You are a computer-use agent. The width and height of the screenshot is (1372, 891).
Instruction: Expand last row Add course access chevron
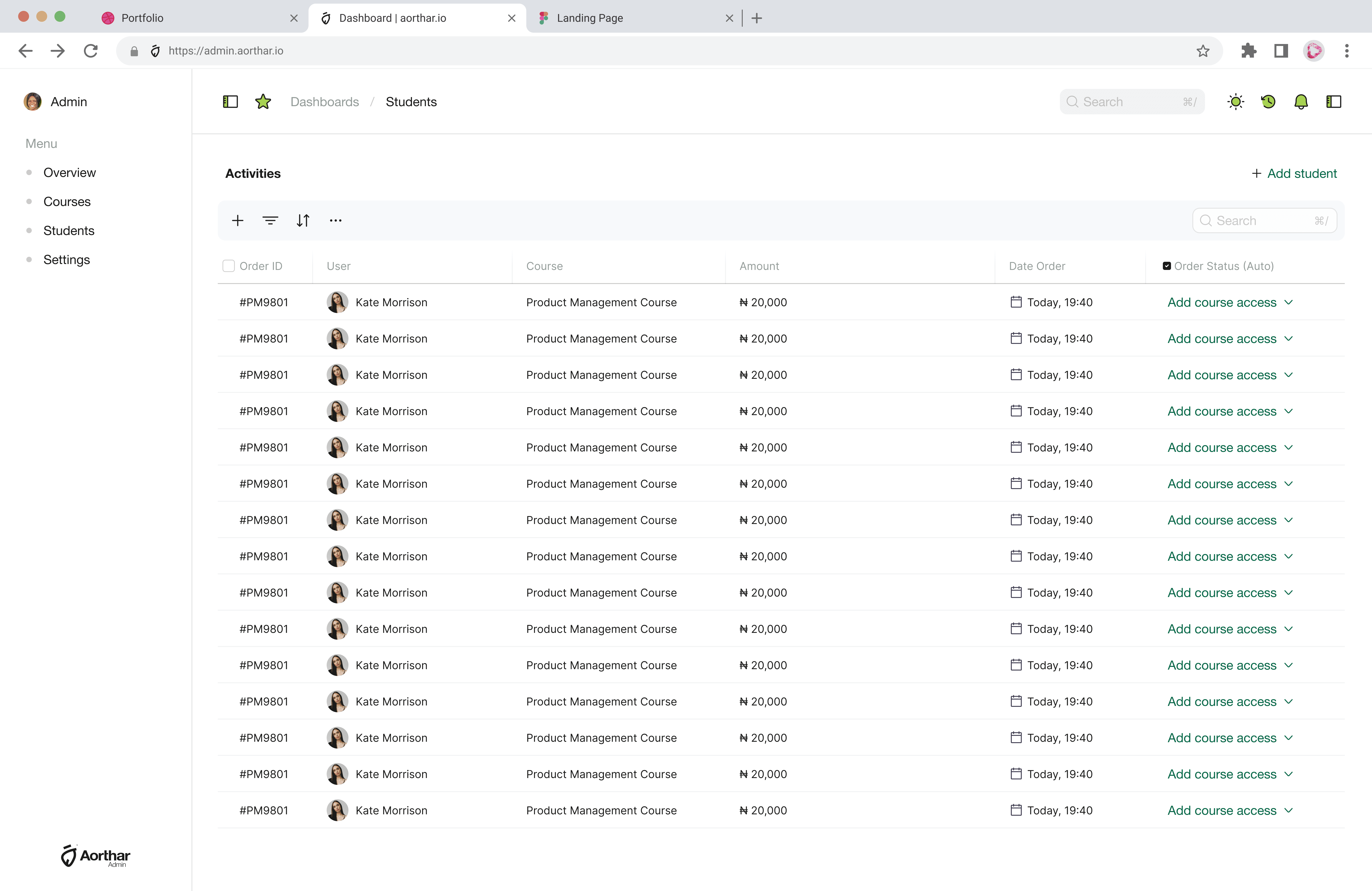1289,810
